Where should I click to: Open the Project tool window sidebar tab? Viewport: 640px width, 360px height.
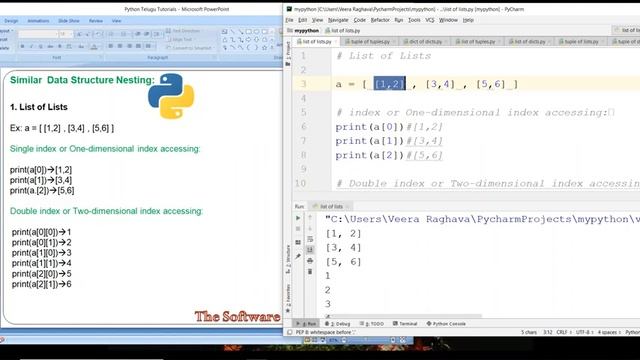[288, 54]
